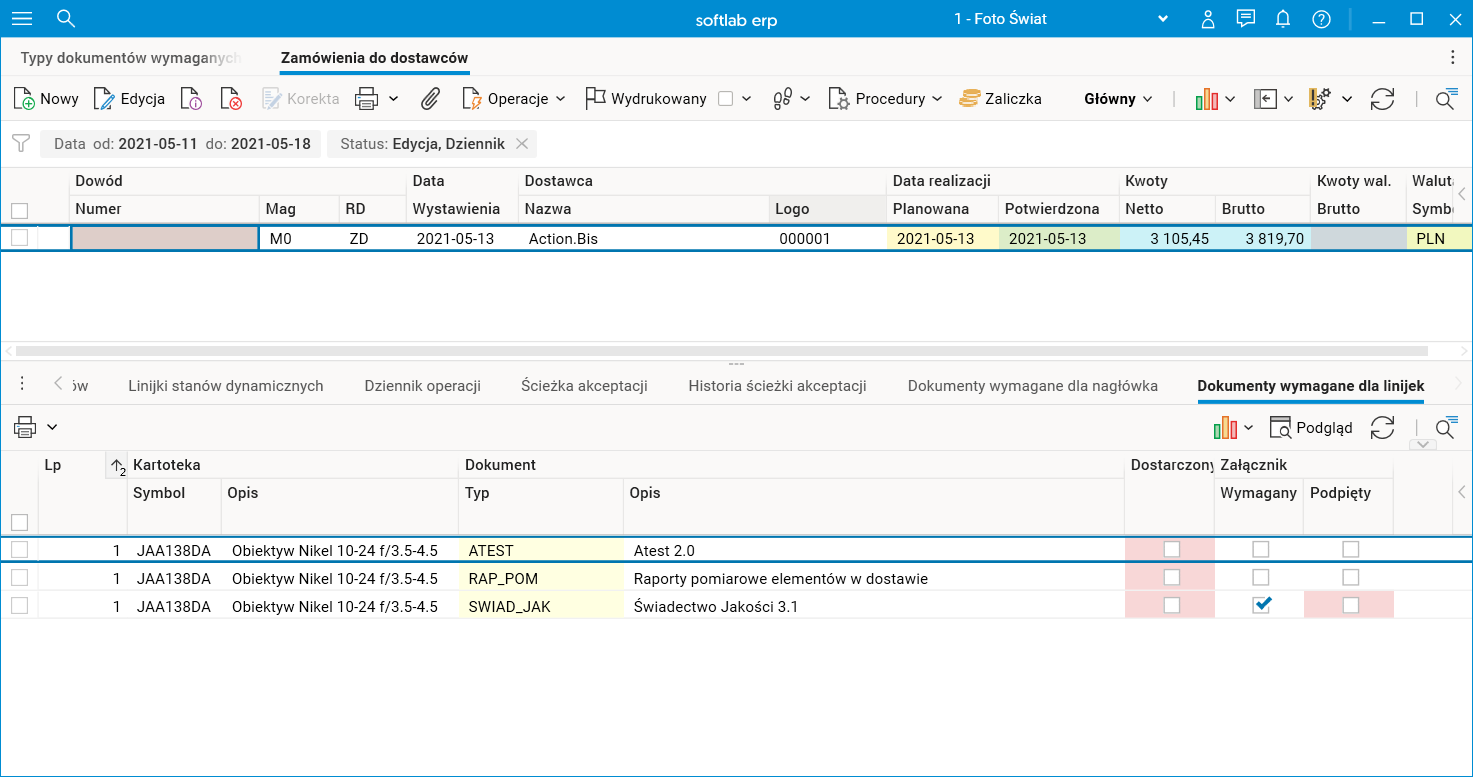
Task: Open Typy dokumentów wymaganych tab
Action: tap(130, 58)
